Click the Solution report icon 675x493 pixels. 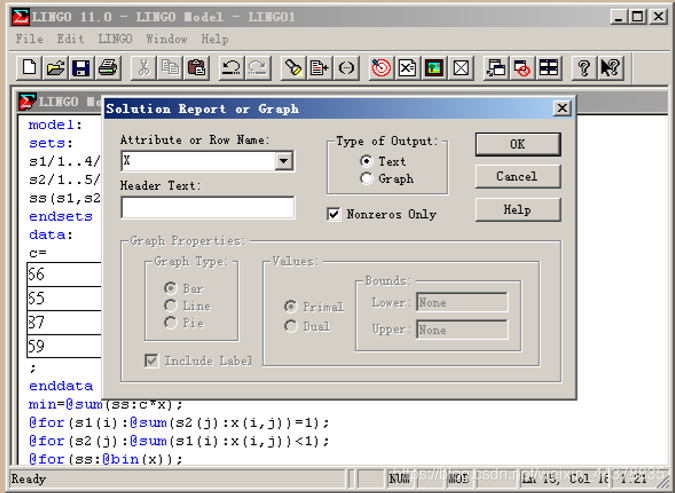pyautogui.click(x=407, y=68)
